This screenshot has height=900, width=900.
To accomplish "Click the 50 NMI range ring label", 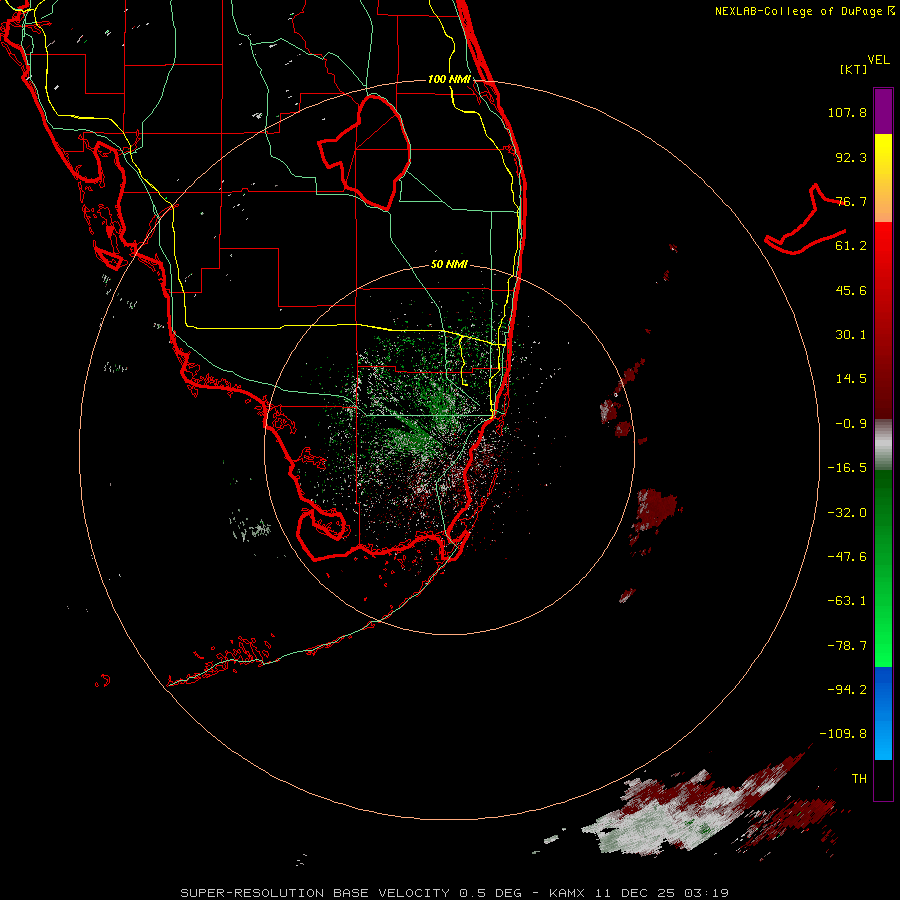I will (449, 265).
